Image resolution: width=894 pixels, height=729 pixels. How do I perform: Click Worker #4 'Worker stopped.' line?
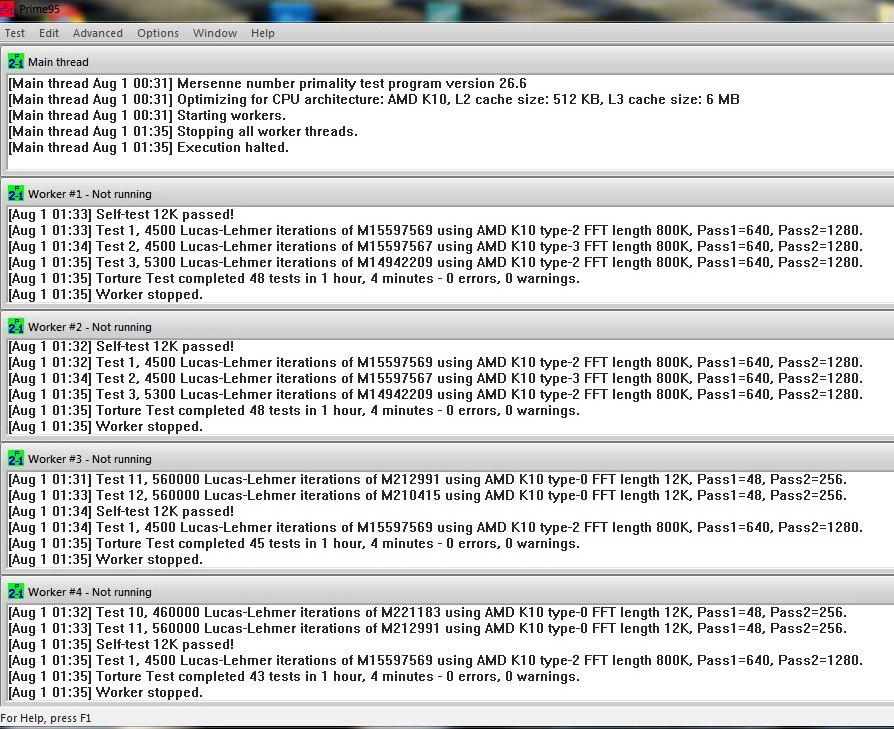[105, 693]
